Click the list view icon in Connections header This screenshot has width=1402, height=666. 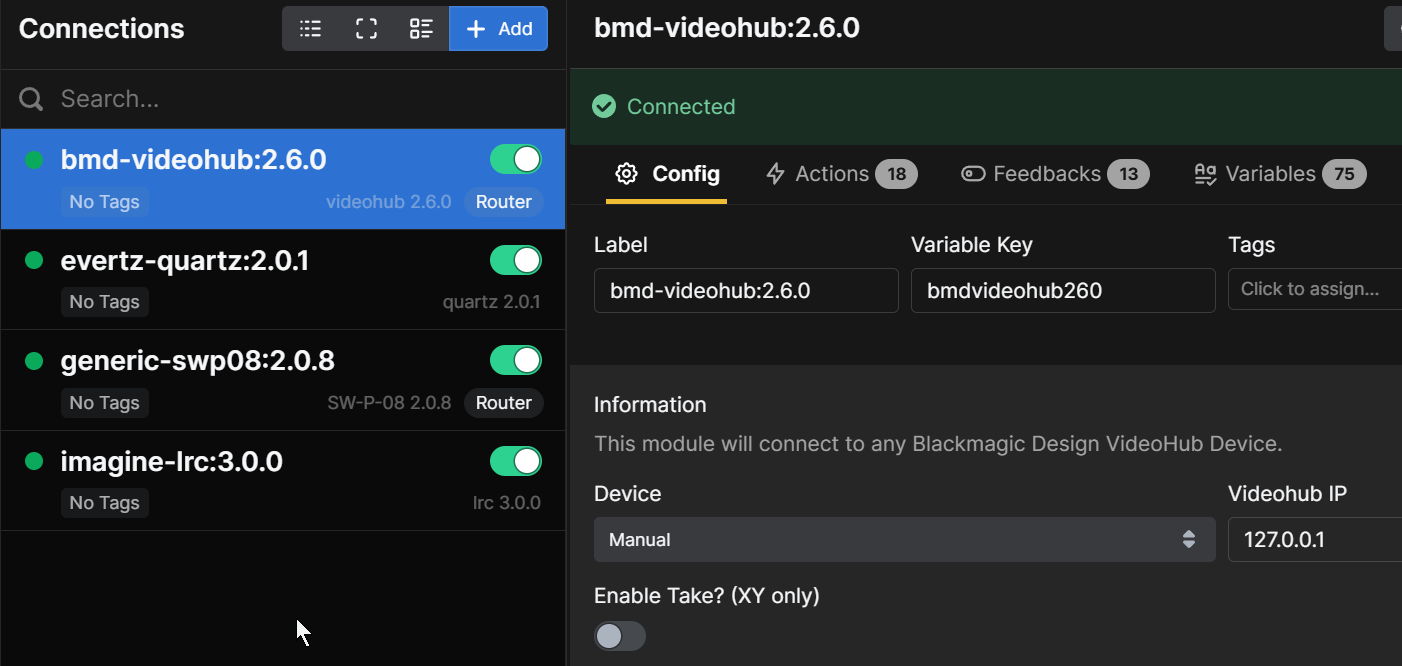[311, 29]
